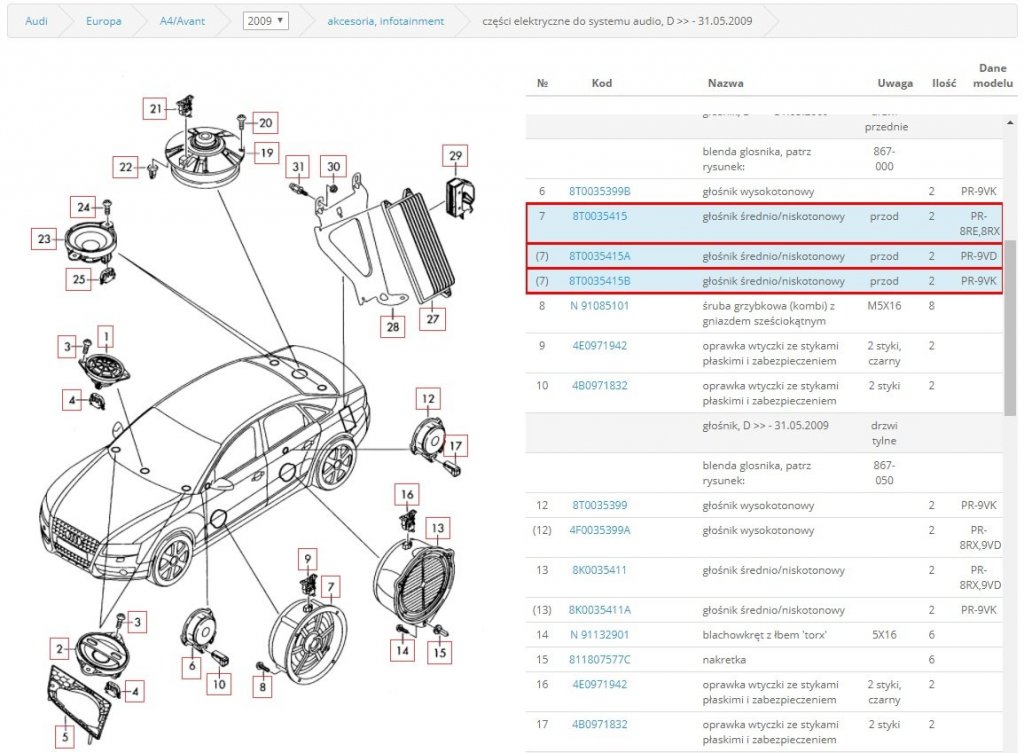Click the parts list scrollbar thumb
Image resolution: width=1024 pixels, height=753 pixels.
[1010, 327]
